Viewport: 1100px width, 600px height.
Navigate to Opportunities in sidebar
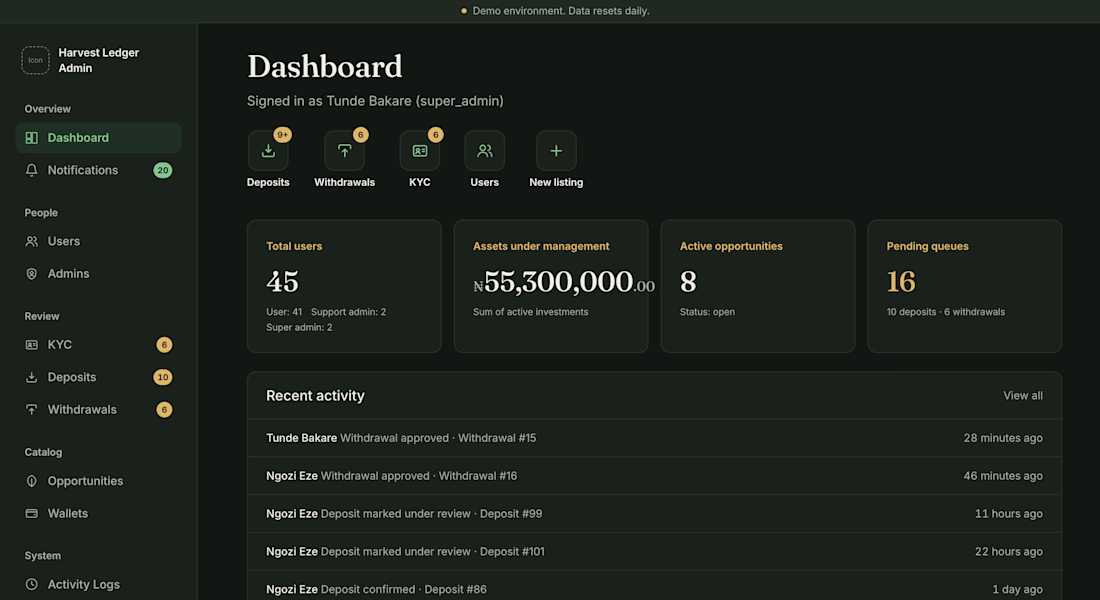tap(98, 481)
